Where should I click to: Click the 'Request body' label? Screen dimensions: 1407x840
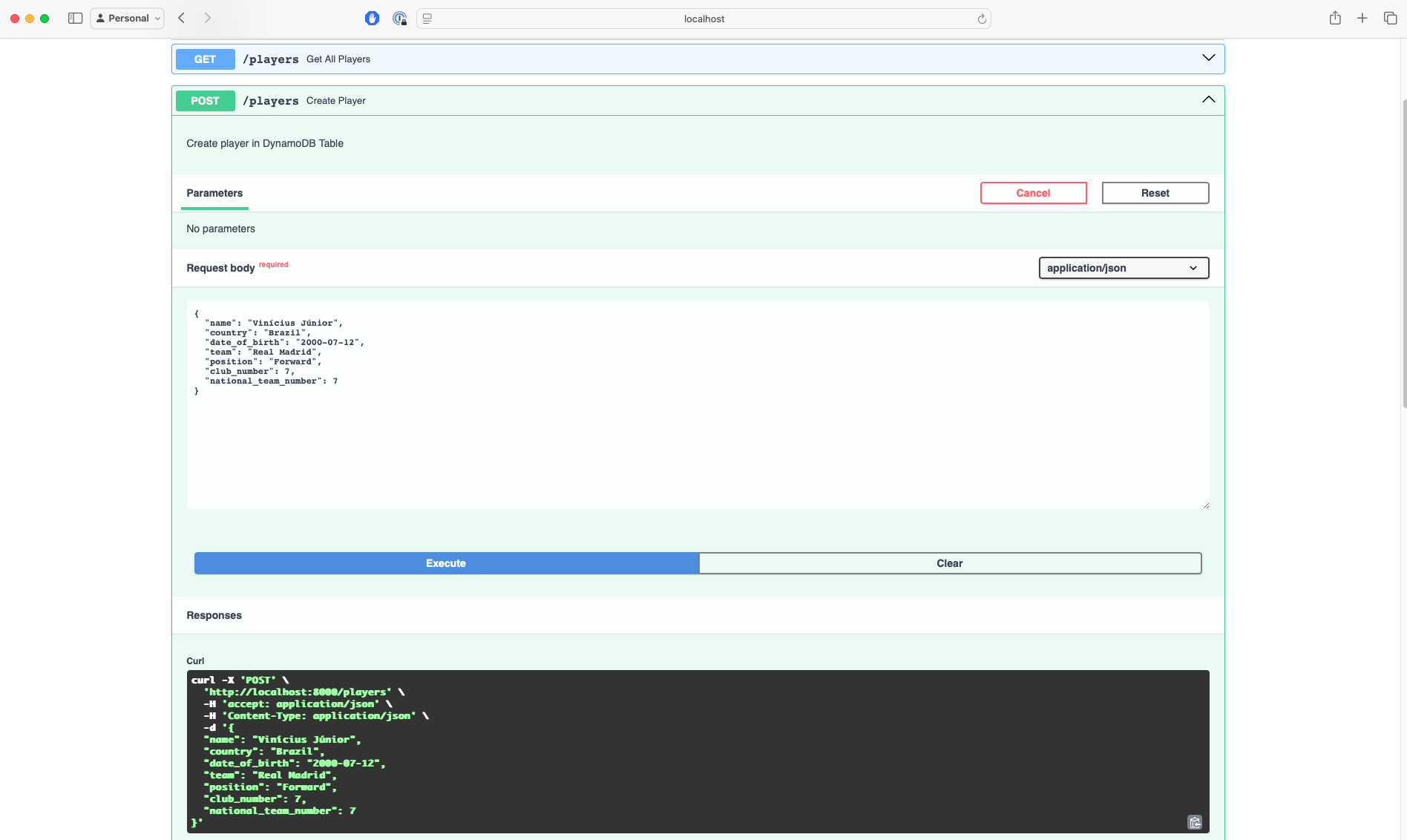[x=220, y=268]
